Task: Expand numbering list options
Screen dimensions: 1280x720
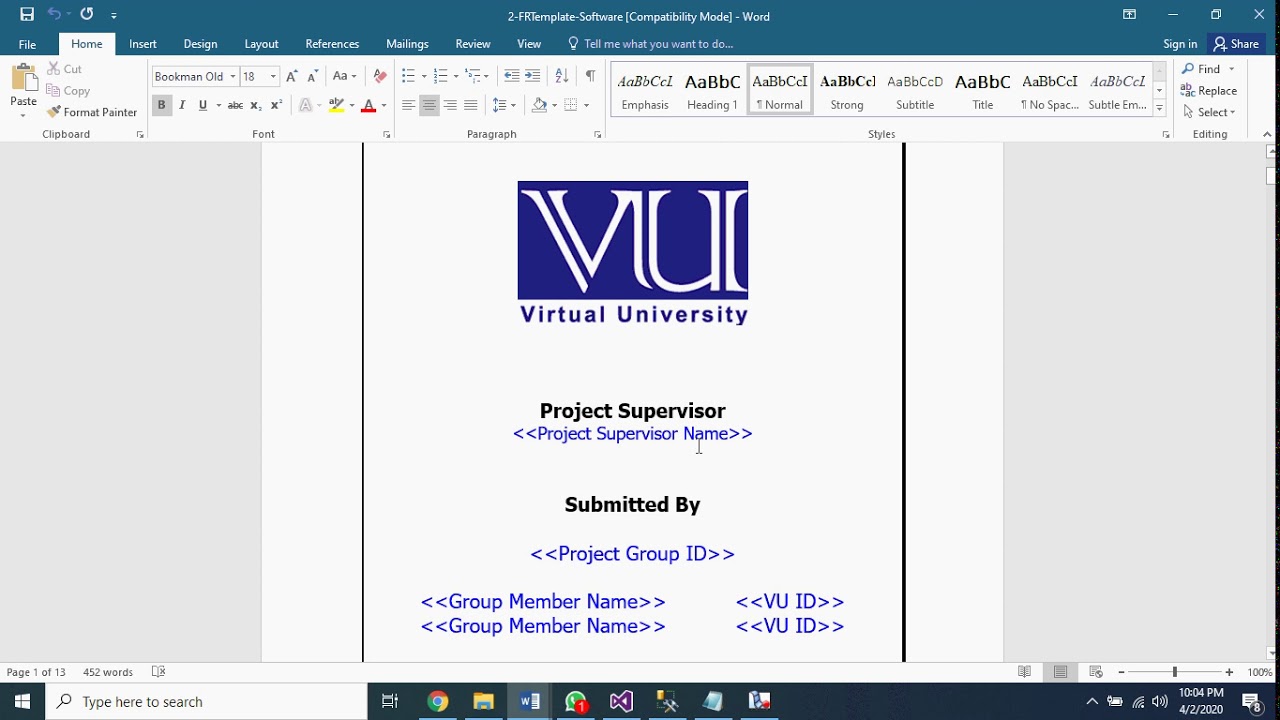Action: point(456,76)
